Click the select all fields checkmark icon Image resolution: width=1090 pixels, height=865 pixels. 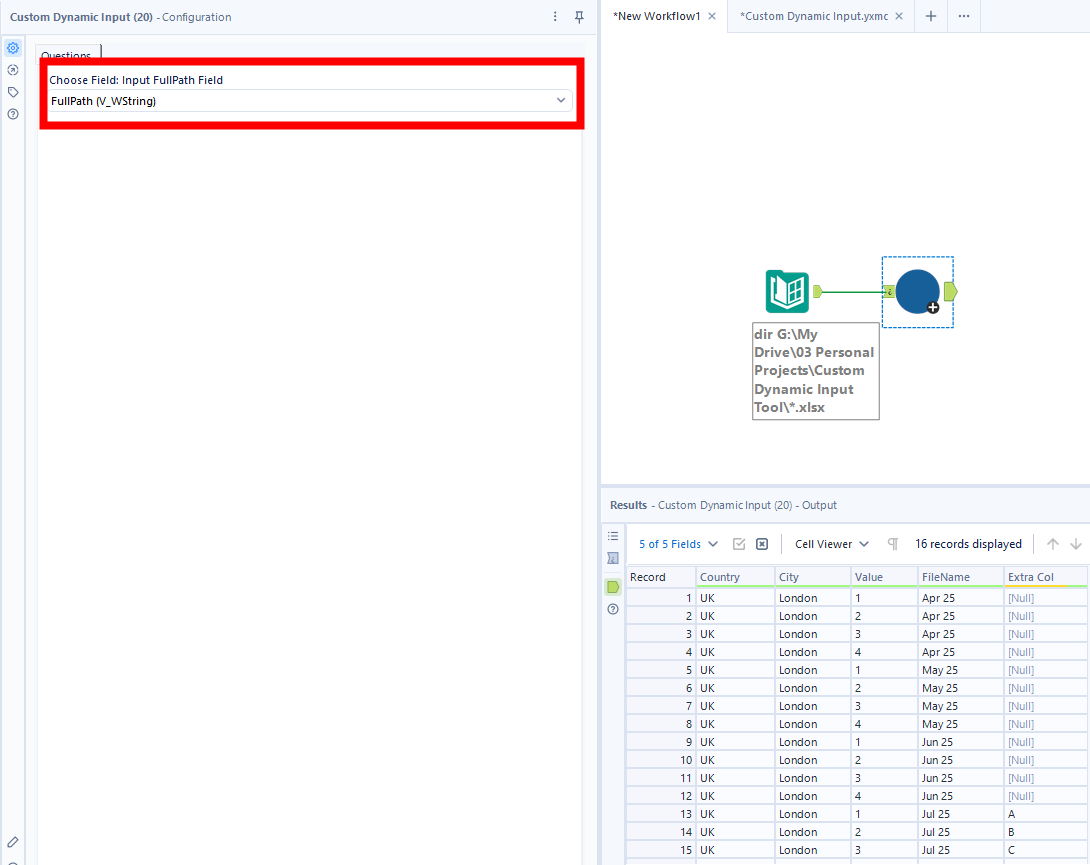(739, 544)
